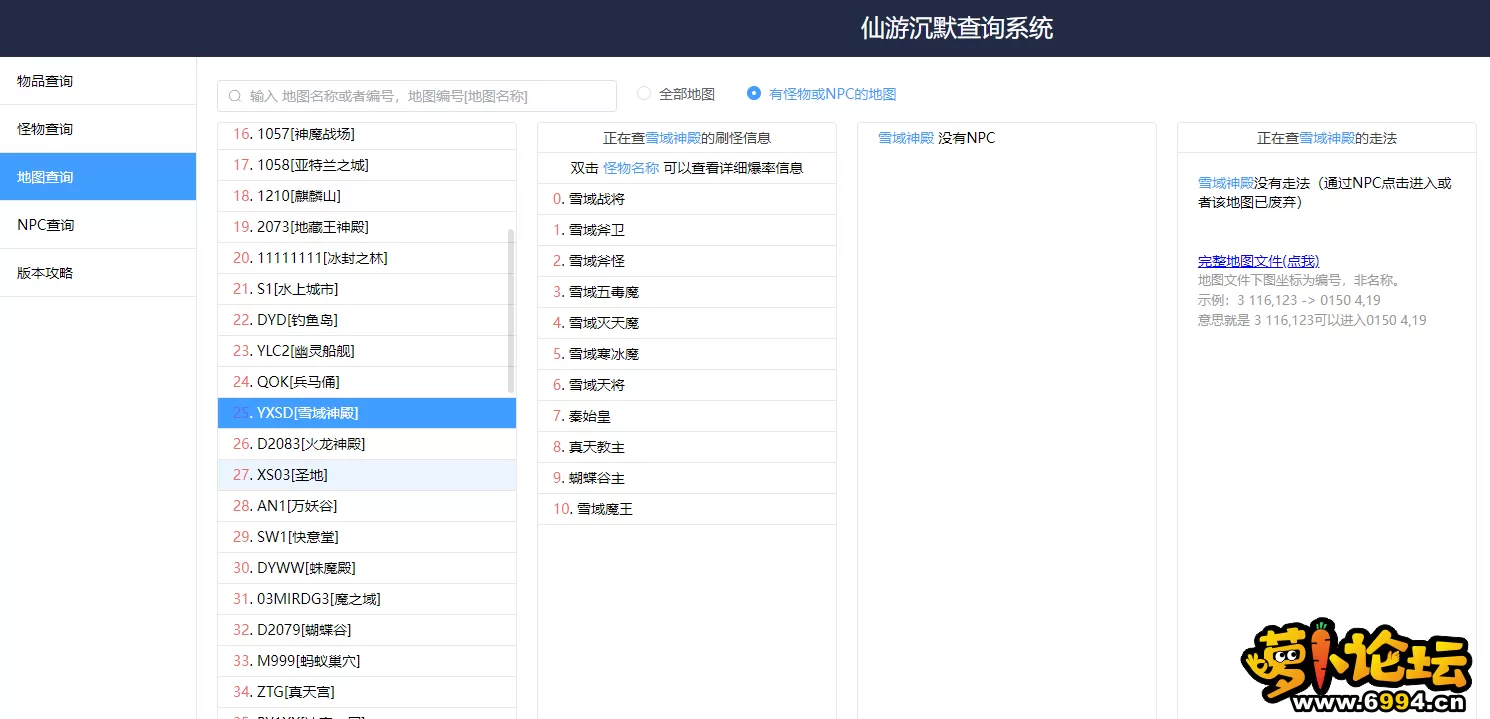Click monster 雪域灭天魔 in list

coord(687,323)
